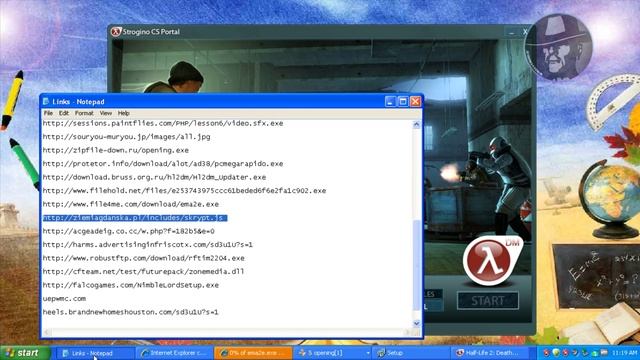Minimize the Strogino CS Portal window
Image resolution: width=640 pixels, height=360 pixels.
(512, 32)
